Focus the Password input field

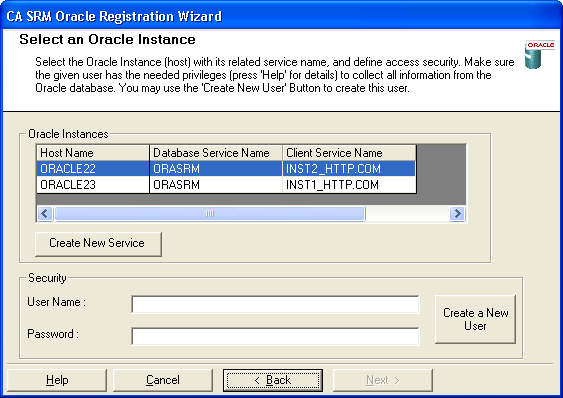pos(275,336)
